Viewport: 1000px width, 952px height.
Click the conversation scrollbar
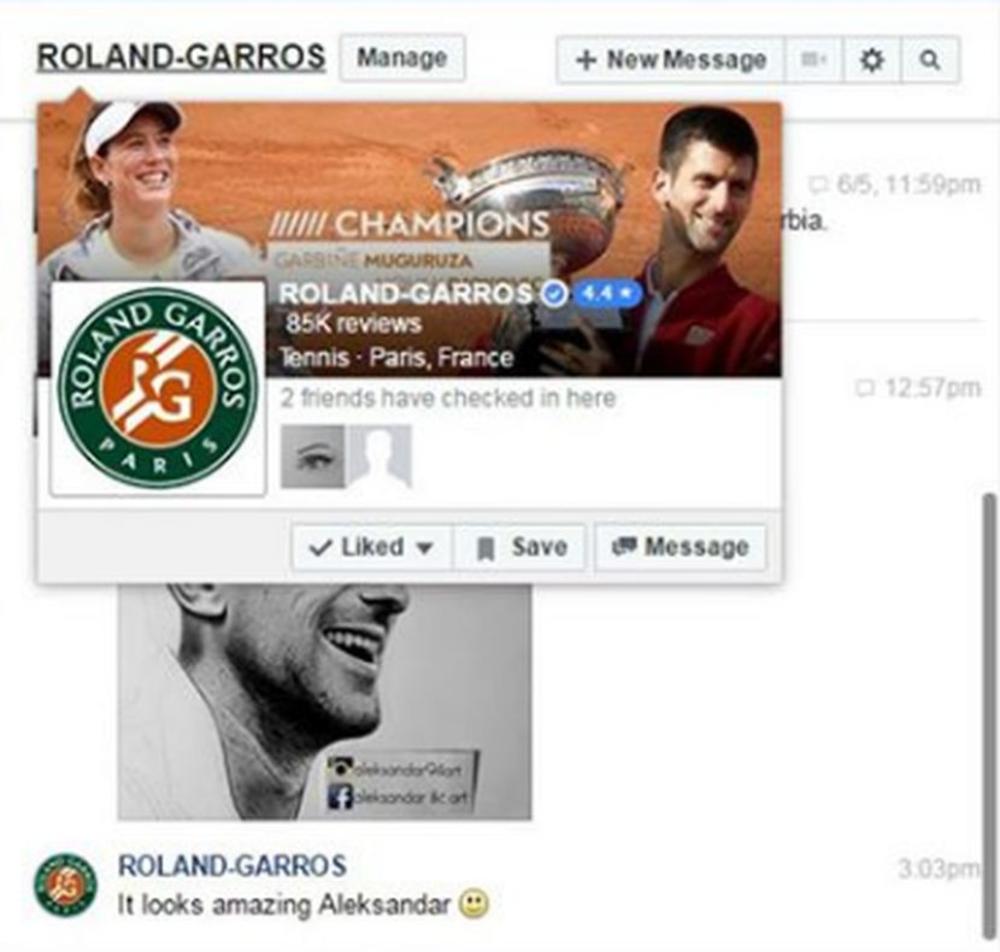989,714
